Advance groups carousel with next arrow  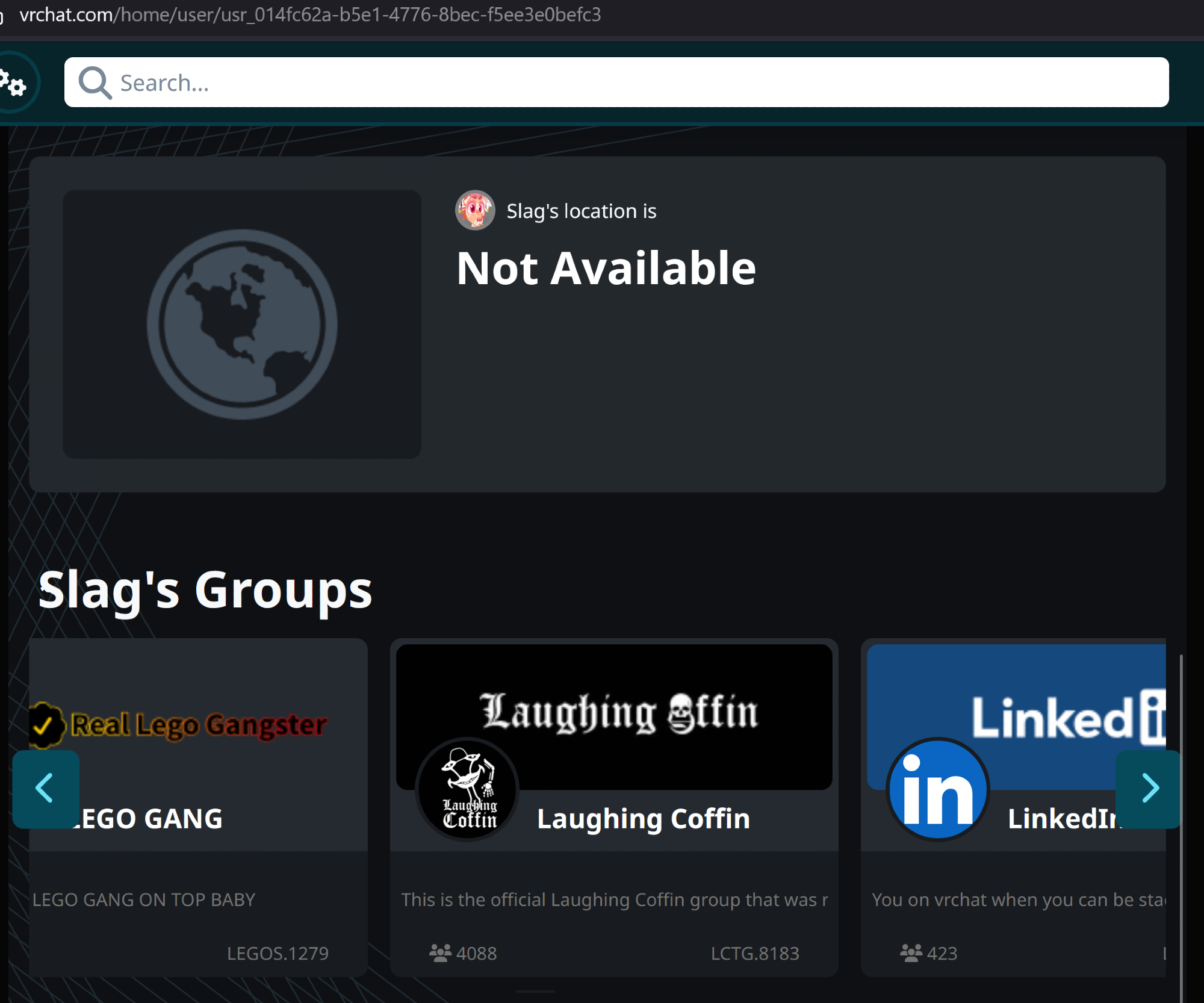(x=1149, y=789)
